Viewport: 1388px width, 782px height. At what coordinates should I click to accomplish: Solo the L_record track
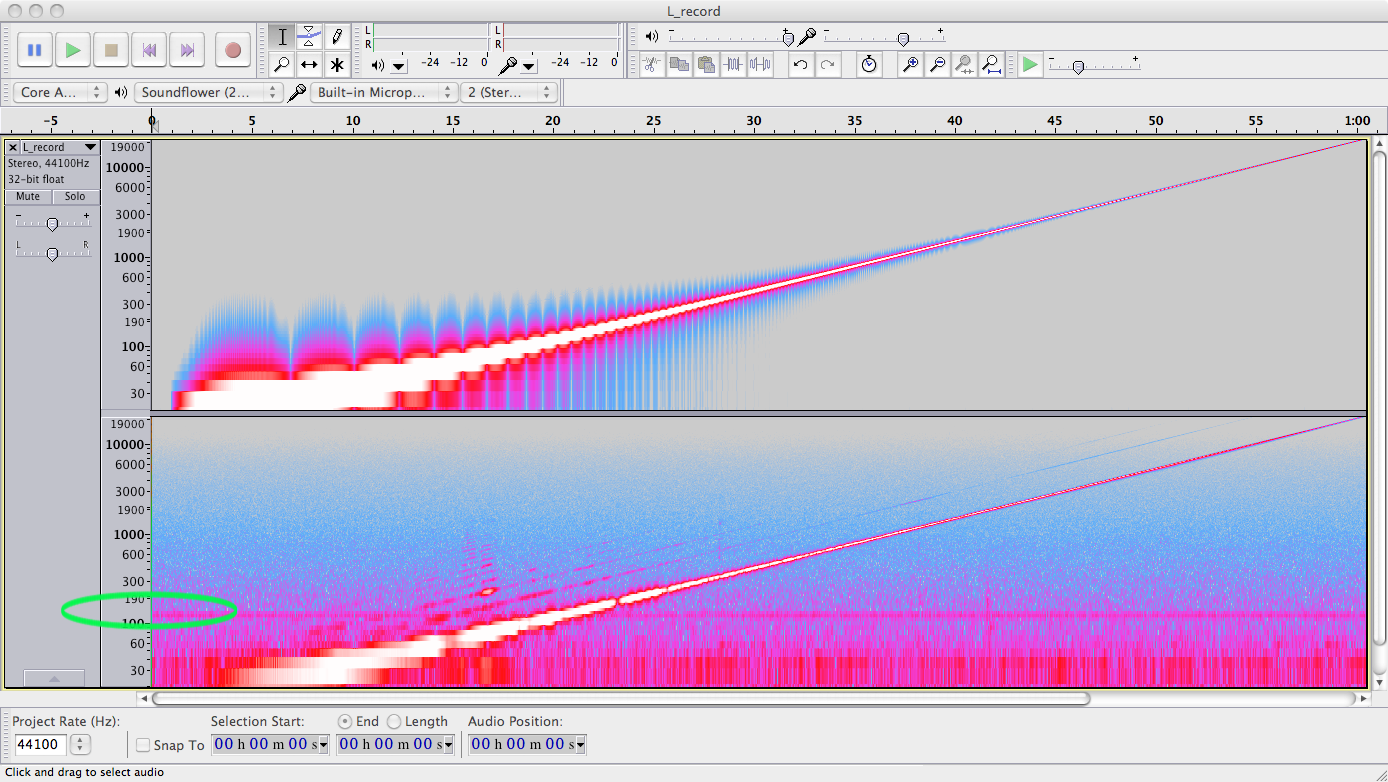tap(75, 197)
